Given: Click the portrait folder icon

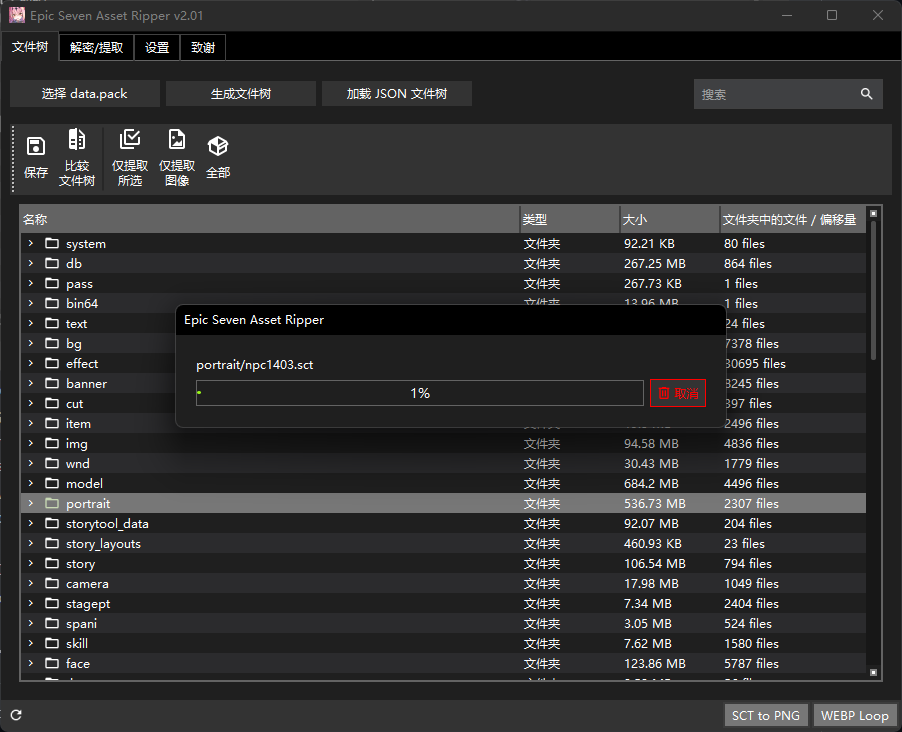Looking at the screenshot, I should [x=52, y=503].
